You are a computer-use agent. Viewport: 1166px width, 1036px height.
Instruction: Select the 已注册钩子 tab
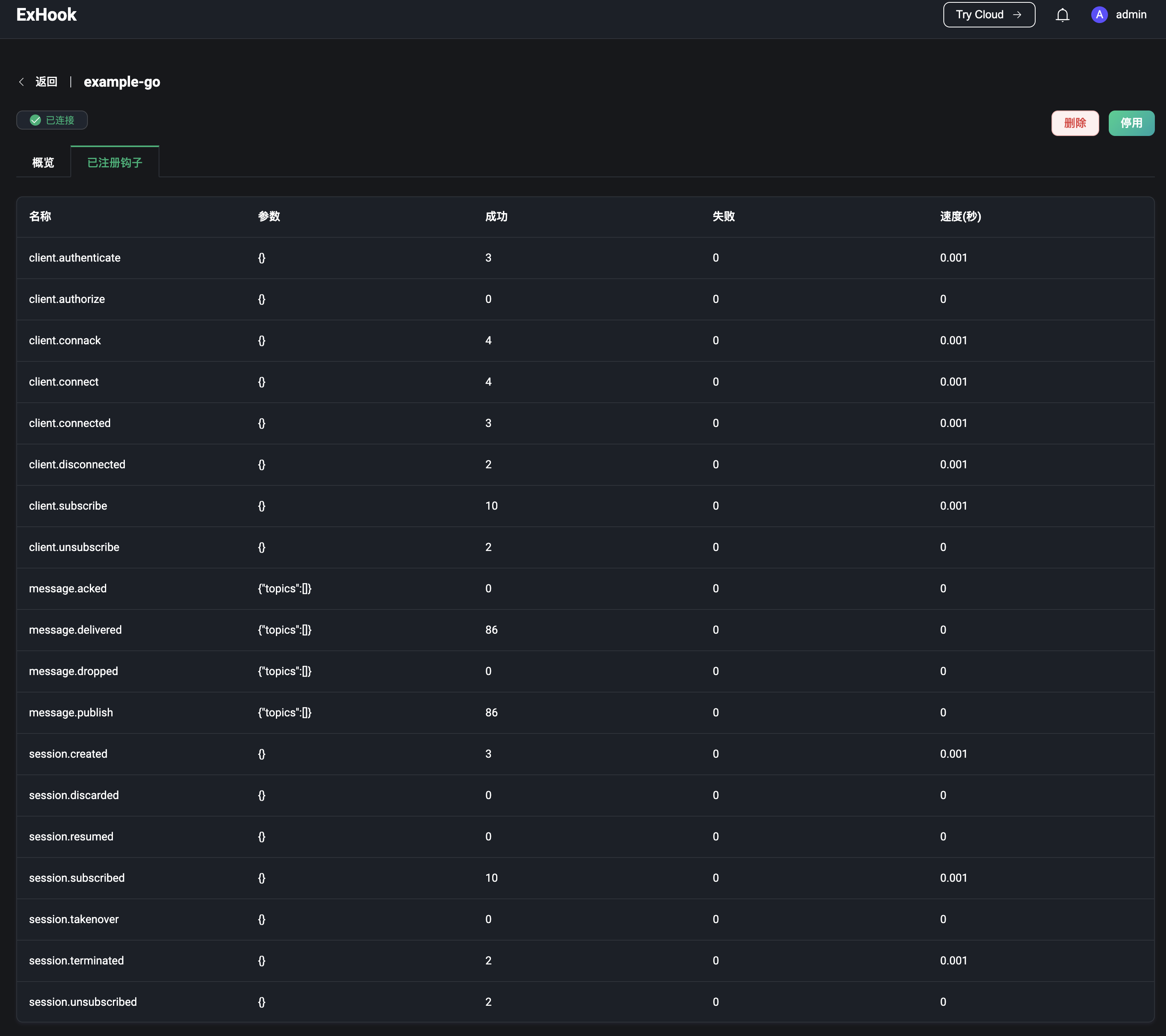(x=114, y=163)
